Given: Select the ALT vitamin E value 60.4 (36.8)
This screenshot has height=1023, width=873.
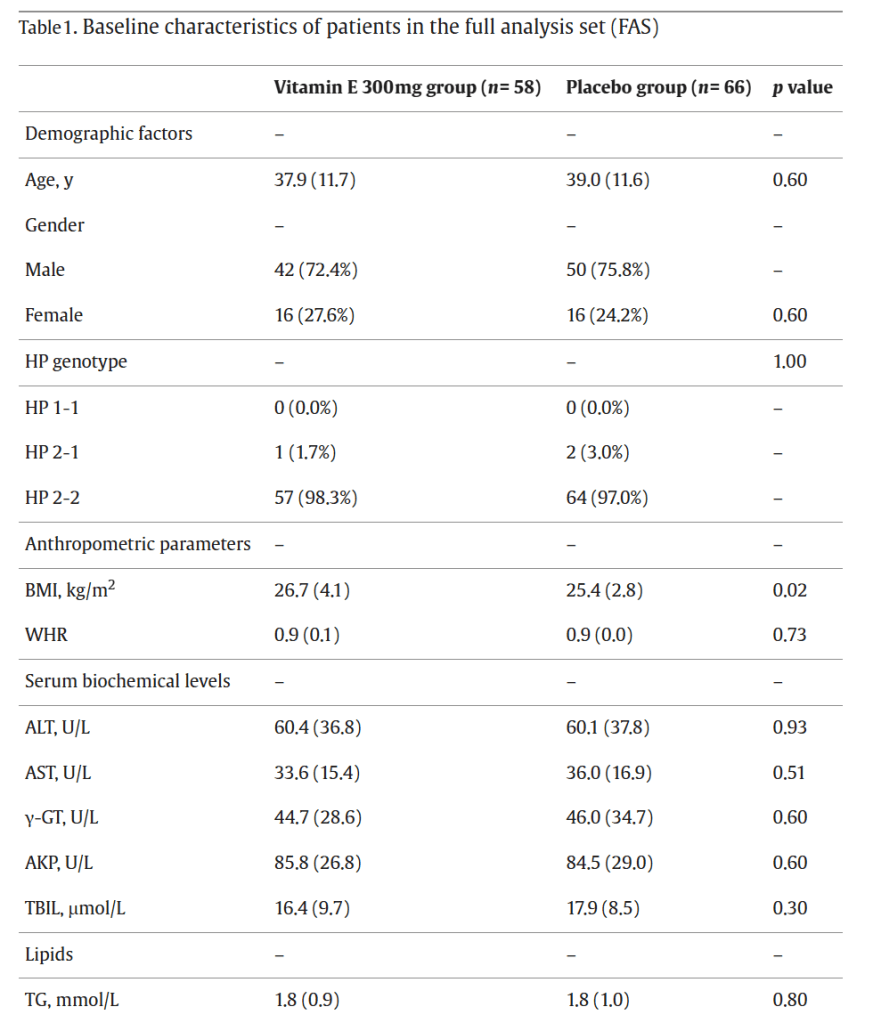Looking at the screenshot, I should pos(317,727).
